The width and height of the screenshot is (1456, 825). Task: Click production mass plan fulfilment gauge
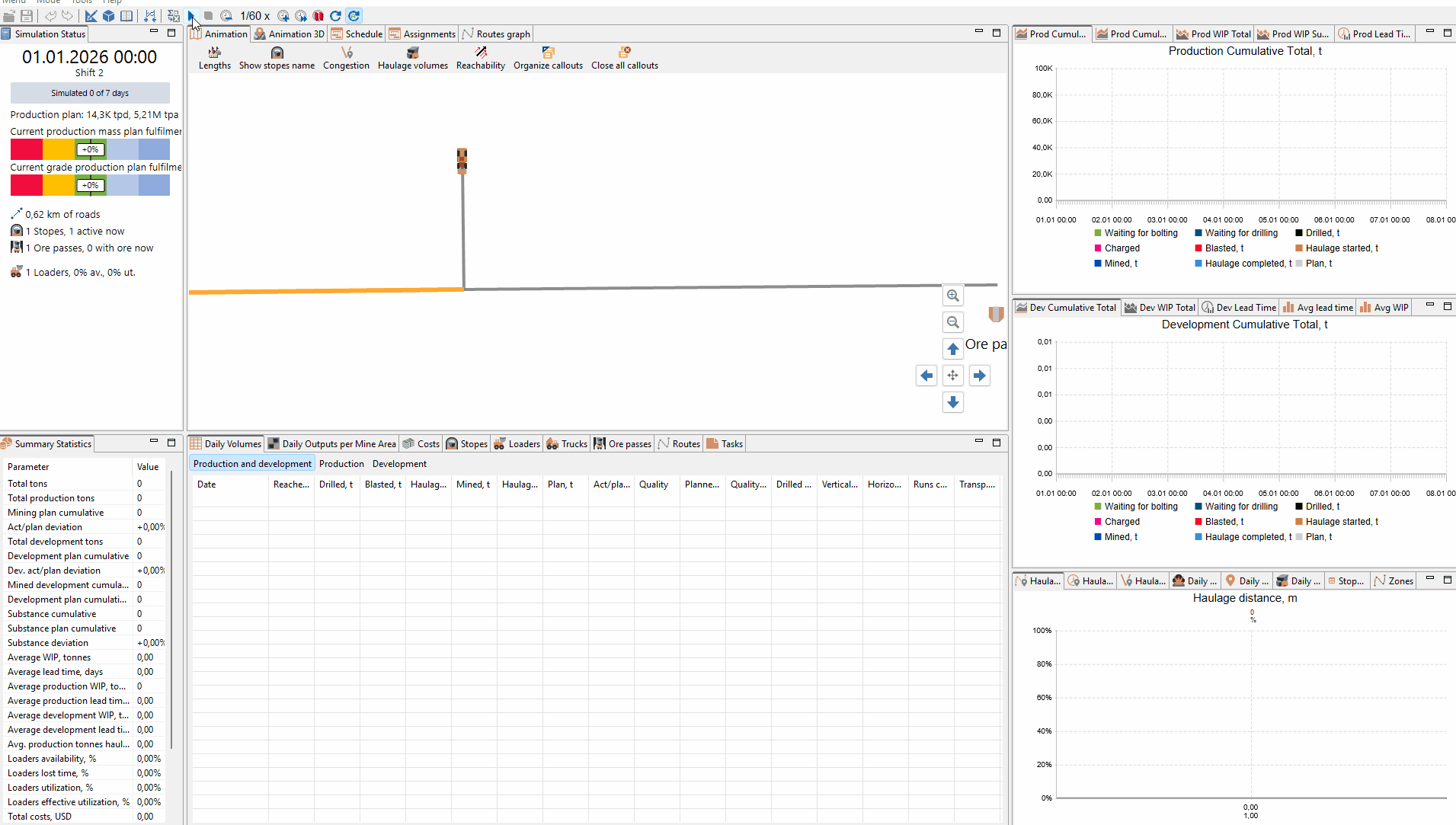[90, 149]
